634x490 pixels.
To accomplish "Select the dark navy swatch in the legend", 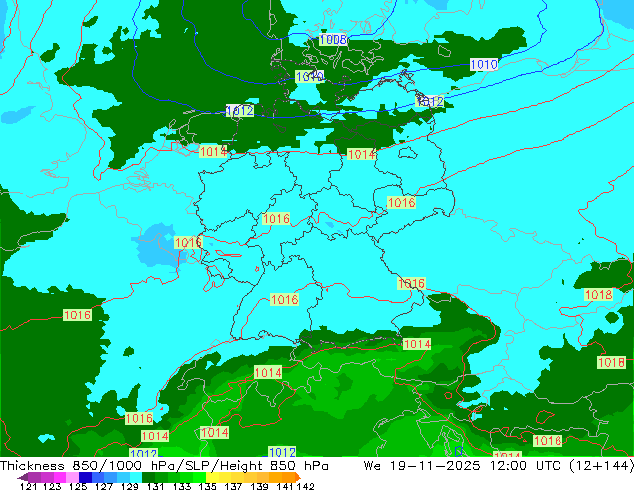I will (84, 477).
